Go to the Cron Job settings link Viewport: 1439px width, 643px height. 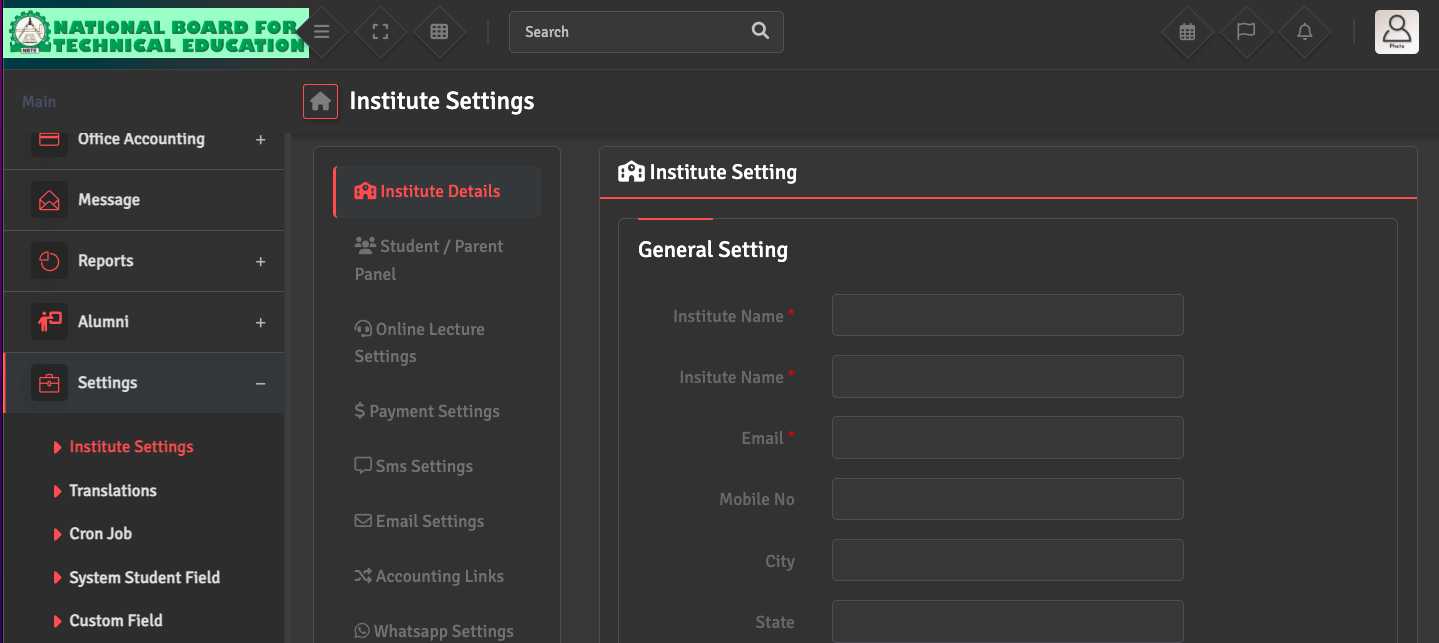[x=100, y=533]
